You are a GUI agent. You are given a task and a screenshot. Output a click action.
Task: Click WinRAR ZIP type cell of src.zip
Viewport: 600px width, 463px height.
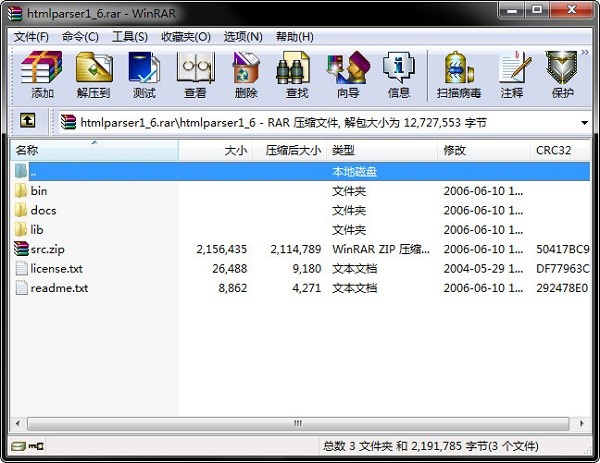pos(381,249)
